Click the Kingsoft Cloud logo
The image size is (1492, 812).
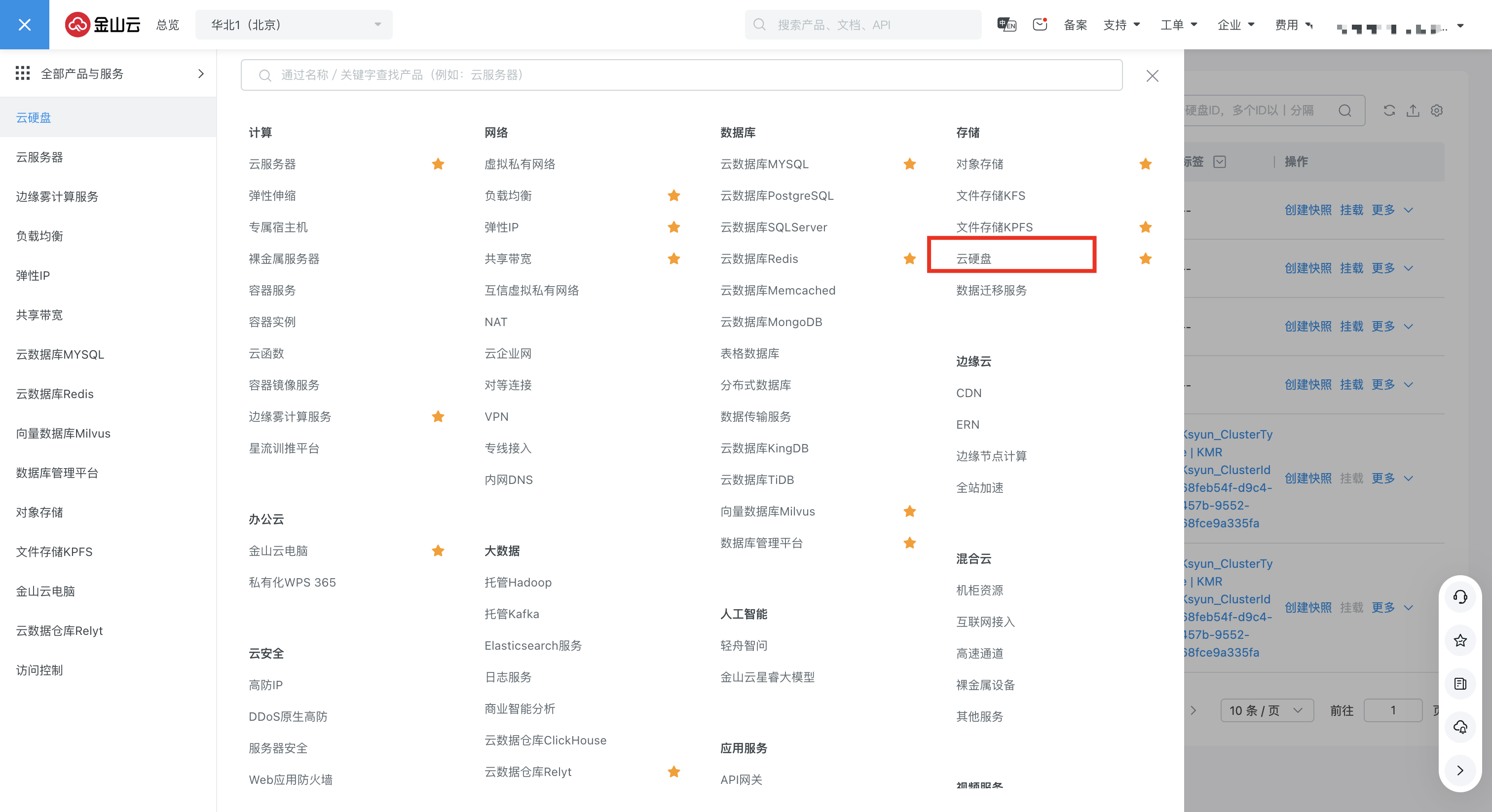[x=103, y=24]
